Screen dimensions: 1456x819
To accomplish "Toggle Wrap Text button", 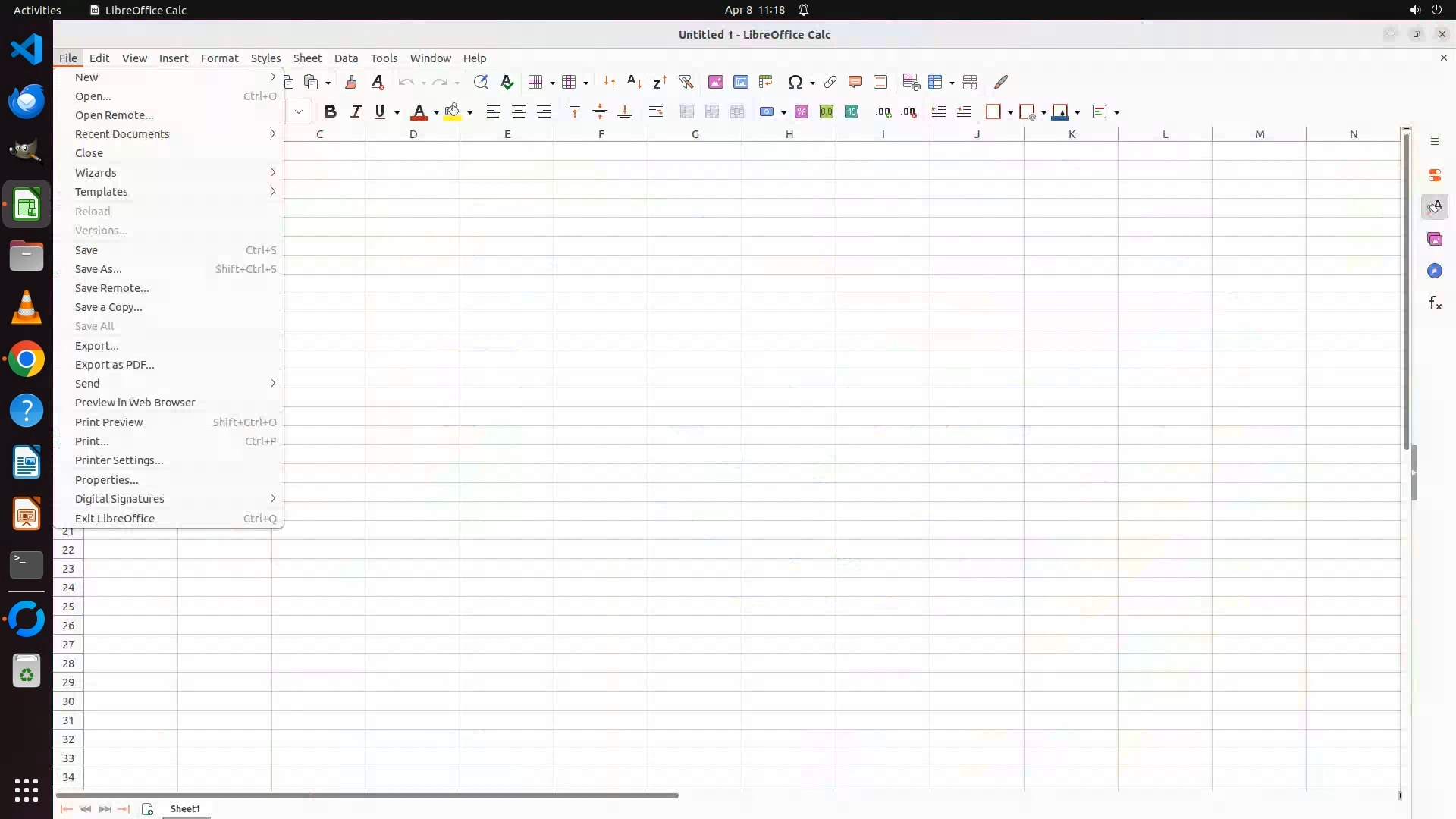I will [x=656, y=111].
